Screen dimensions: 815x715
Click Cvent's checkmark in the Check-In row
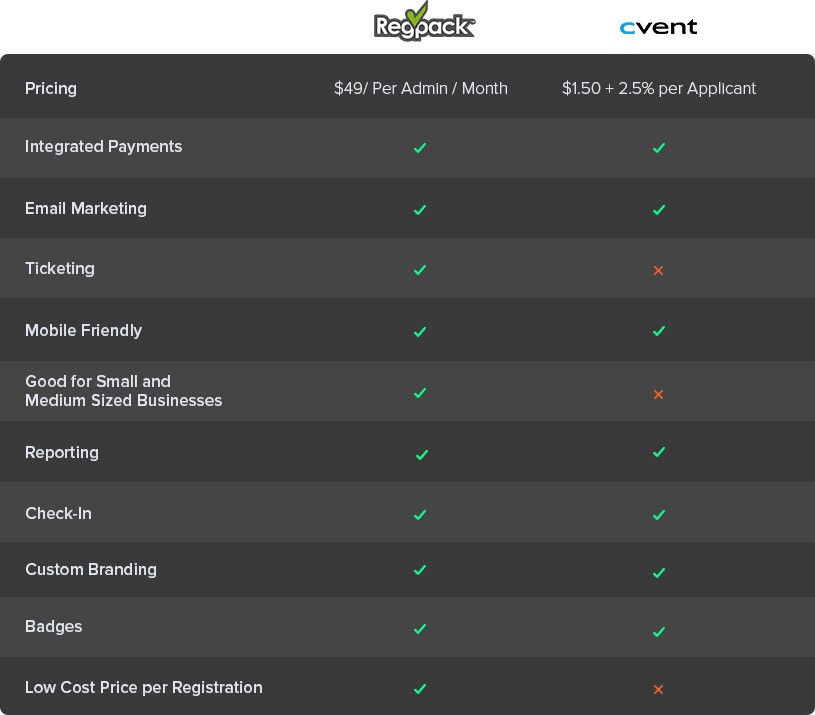click(x=658, y=515)
